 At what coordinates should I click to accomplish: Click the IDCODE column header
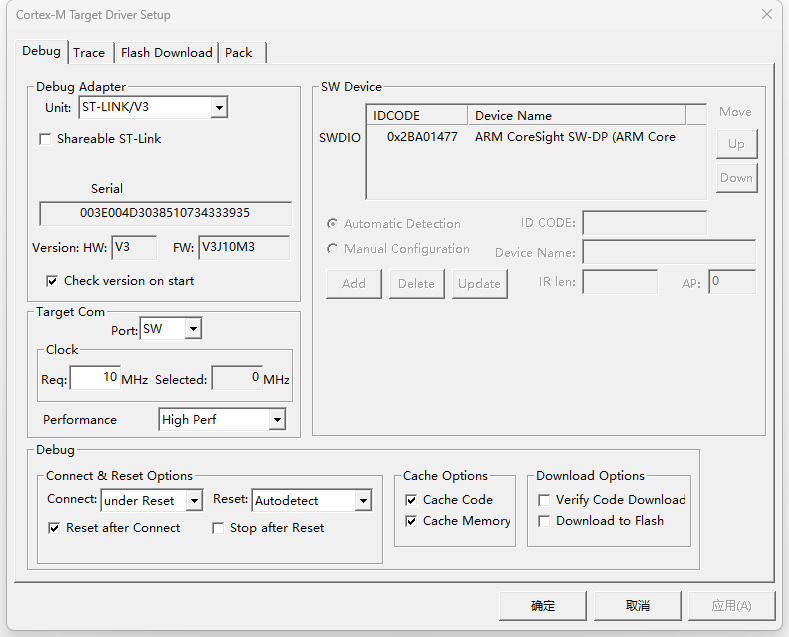tap(417, 115)
